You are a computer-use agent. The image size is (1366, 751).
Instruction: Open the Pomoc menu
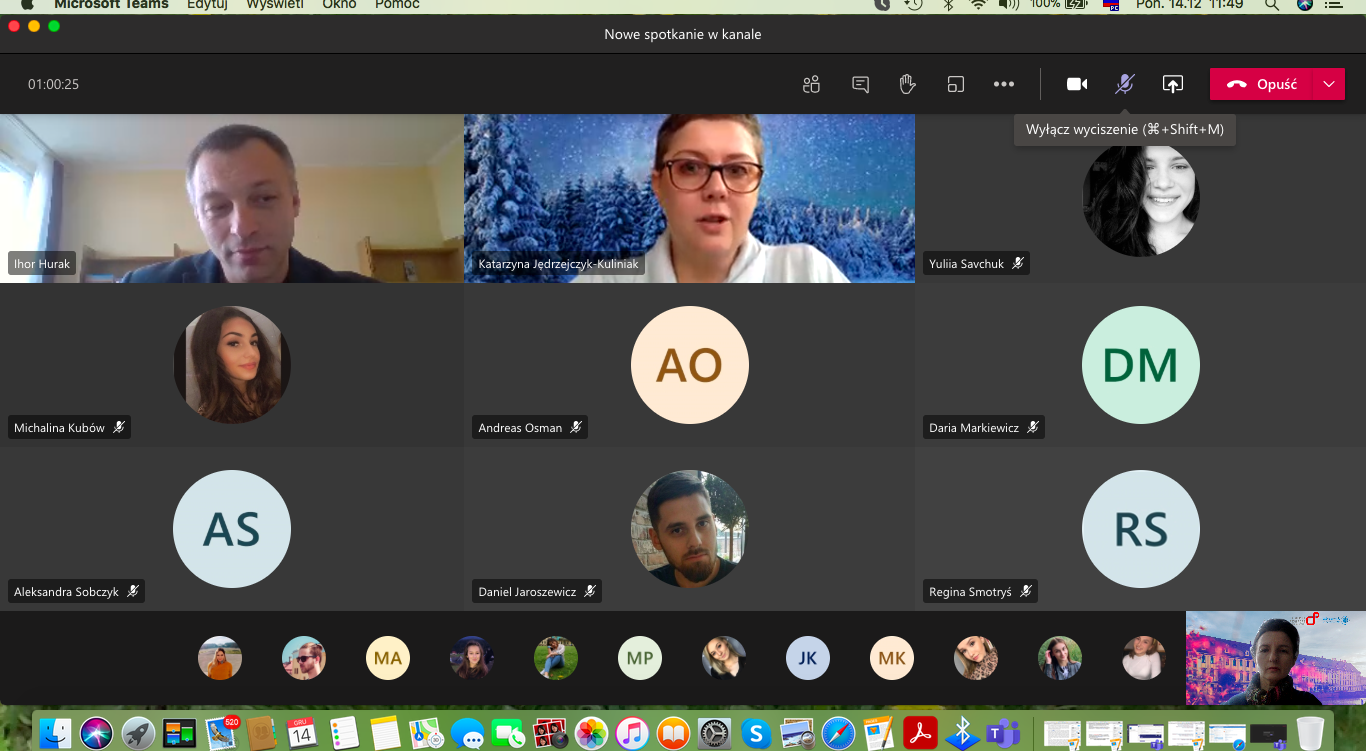[397, 5]
